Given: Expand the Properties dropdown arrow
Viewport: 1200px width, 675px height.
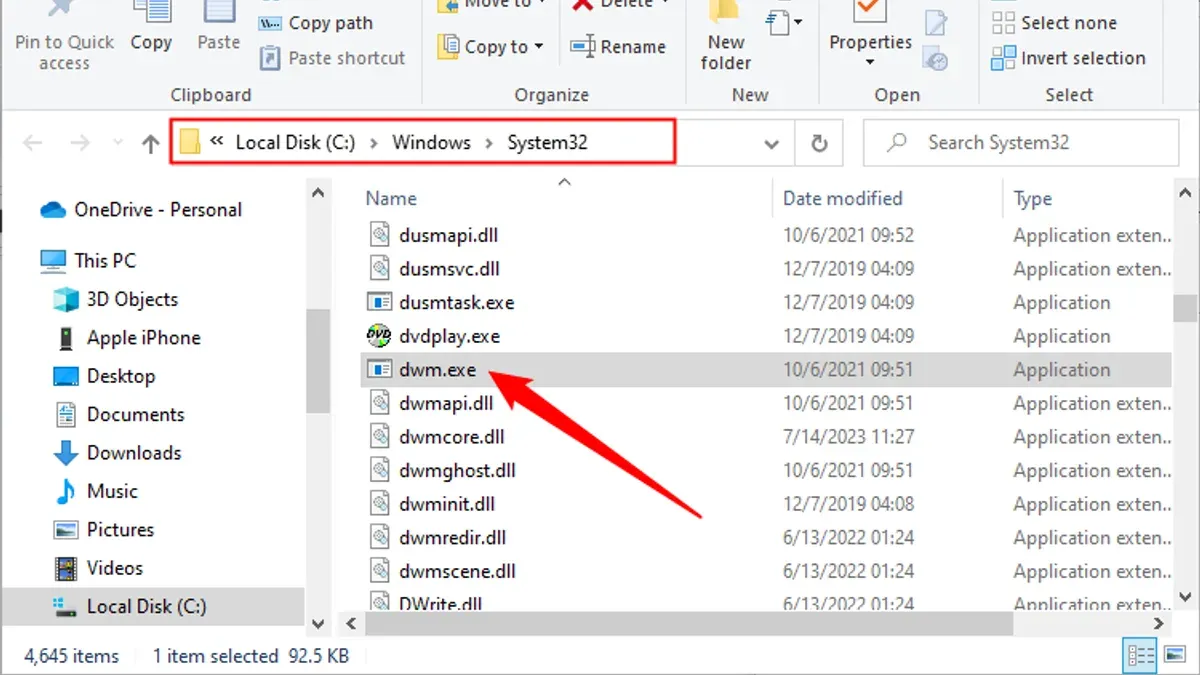Looking at the screenshot, I should pos(870,62).
